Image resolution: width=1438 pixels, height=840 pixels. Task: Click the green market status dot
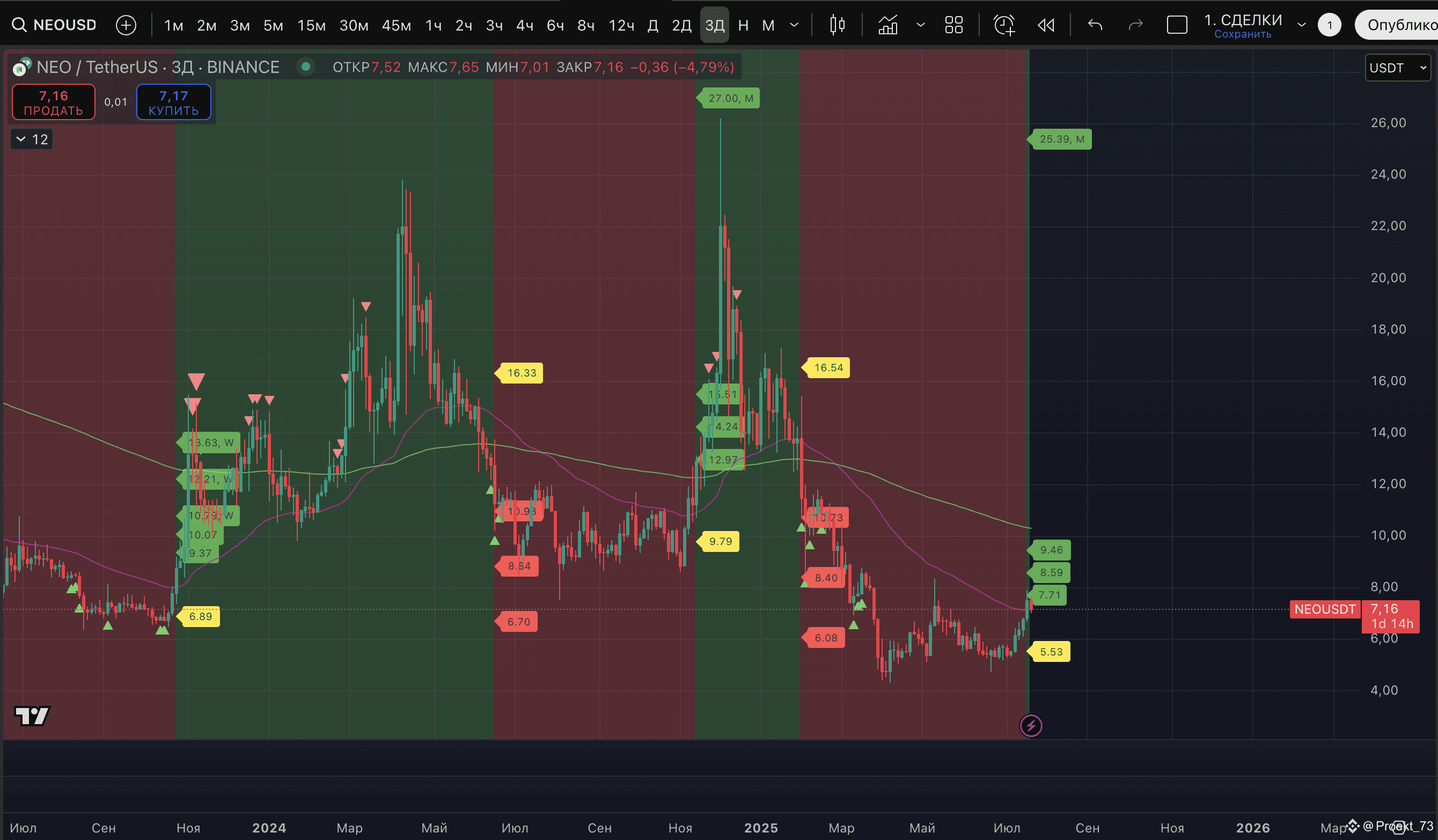pos(306,67)
